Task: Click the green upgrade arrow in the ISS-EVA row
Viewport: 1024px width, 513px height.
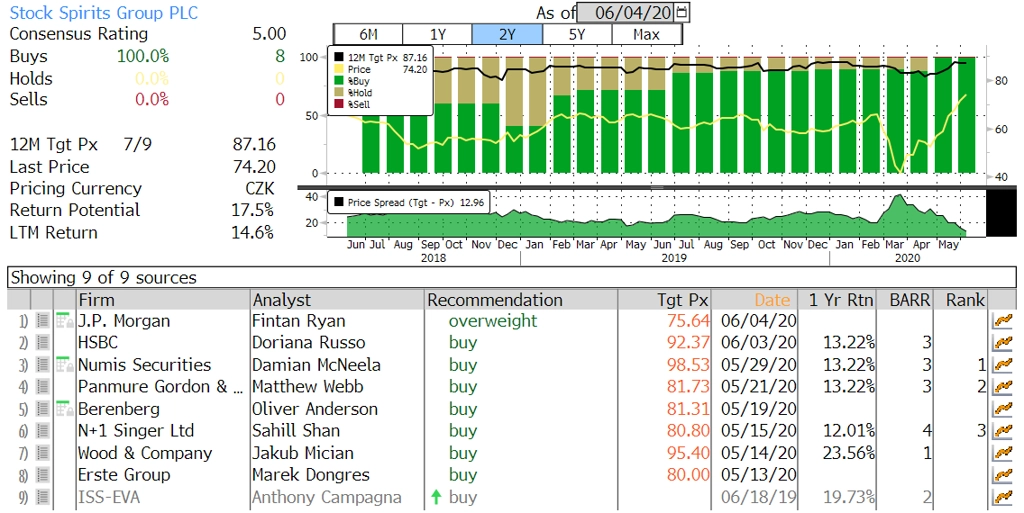Action: click(x=436, y=497)
